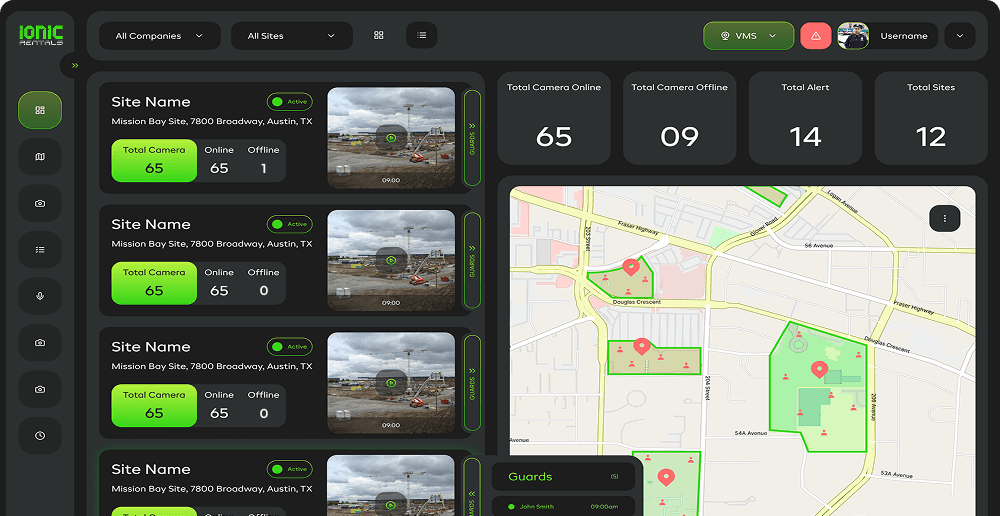Expand GUARDS tab on the Offline 1 site card
Image resolution: width=1000 pixels, height=516 pixels.
click(x=472, y=138)
